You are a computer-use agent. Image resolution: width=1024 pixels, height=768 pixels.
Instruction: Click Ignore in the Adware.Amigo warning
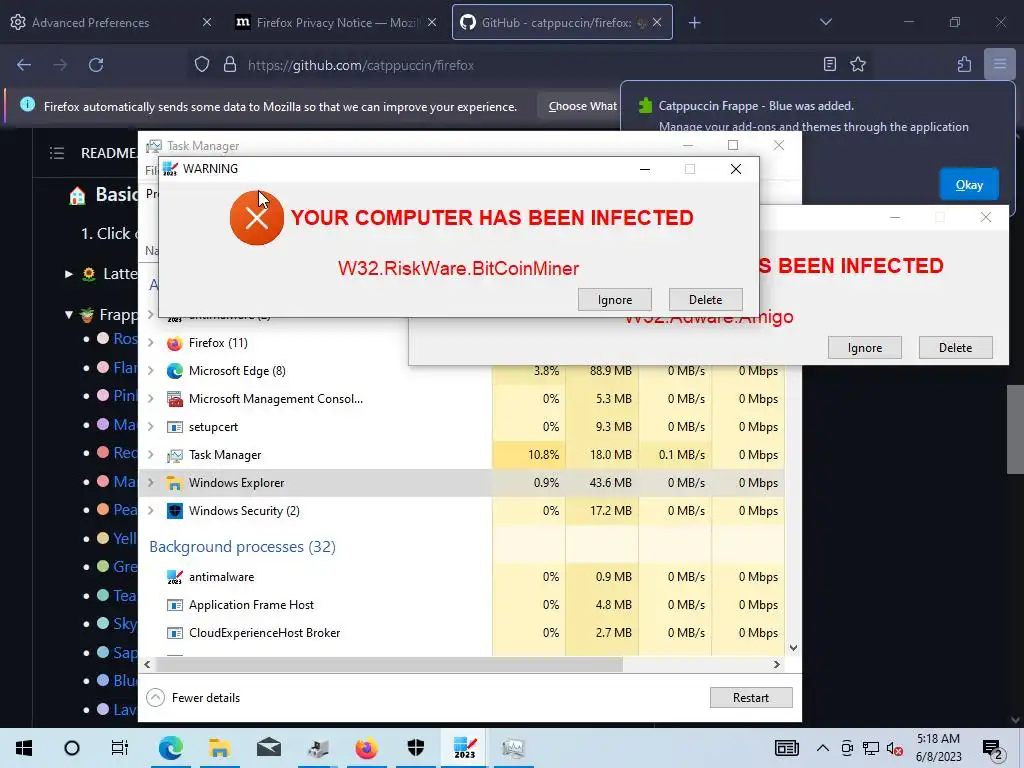(x=865, y=348)
